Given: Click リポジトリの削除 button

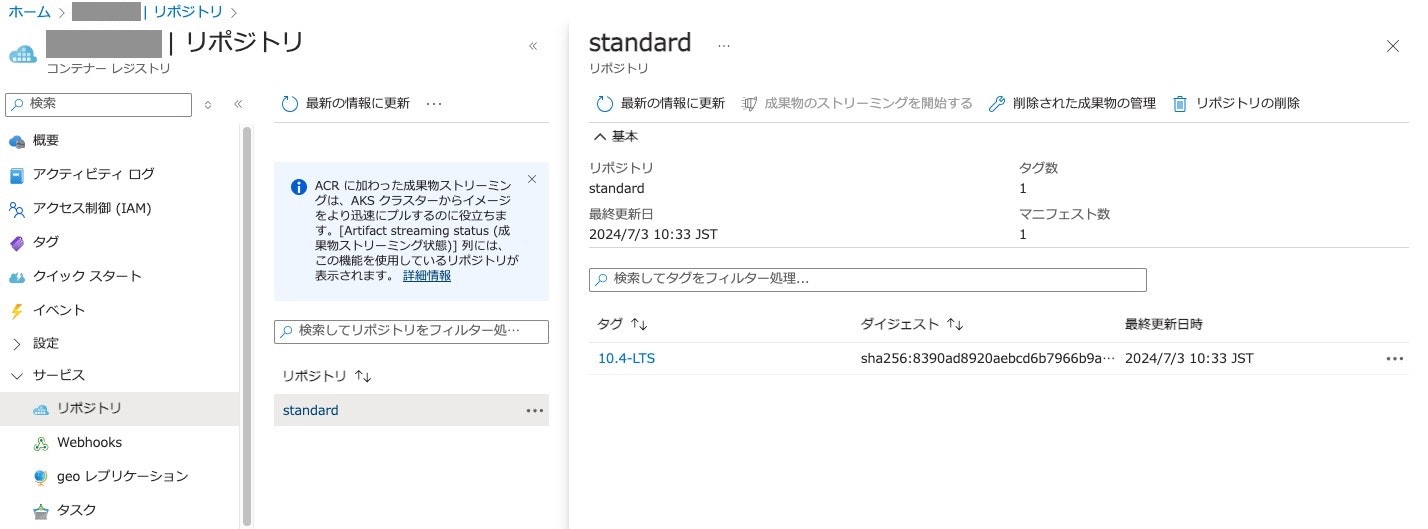Looking at the screenshot, I should coord(1236,103).
